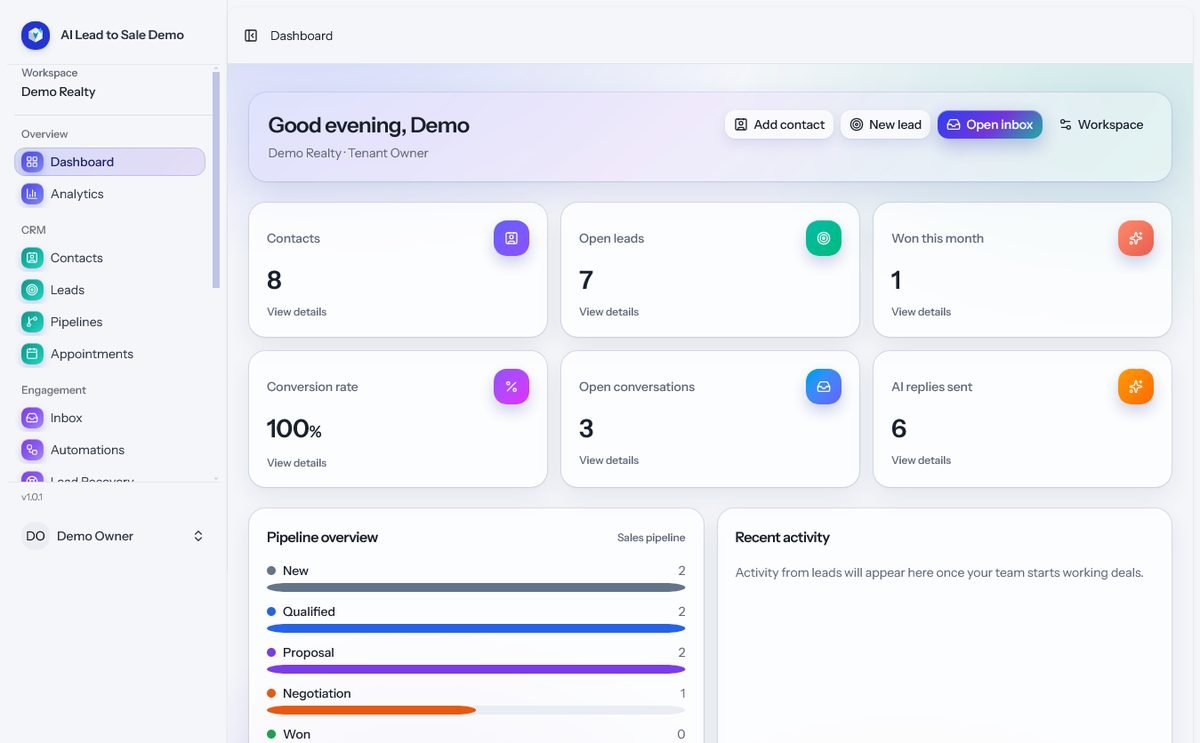This screenshot has height=743, width=1200.
Task: Click the Contacts icon in the sidebar
Action: pyautogui.click(x=32, y=258)
